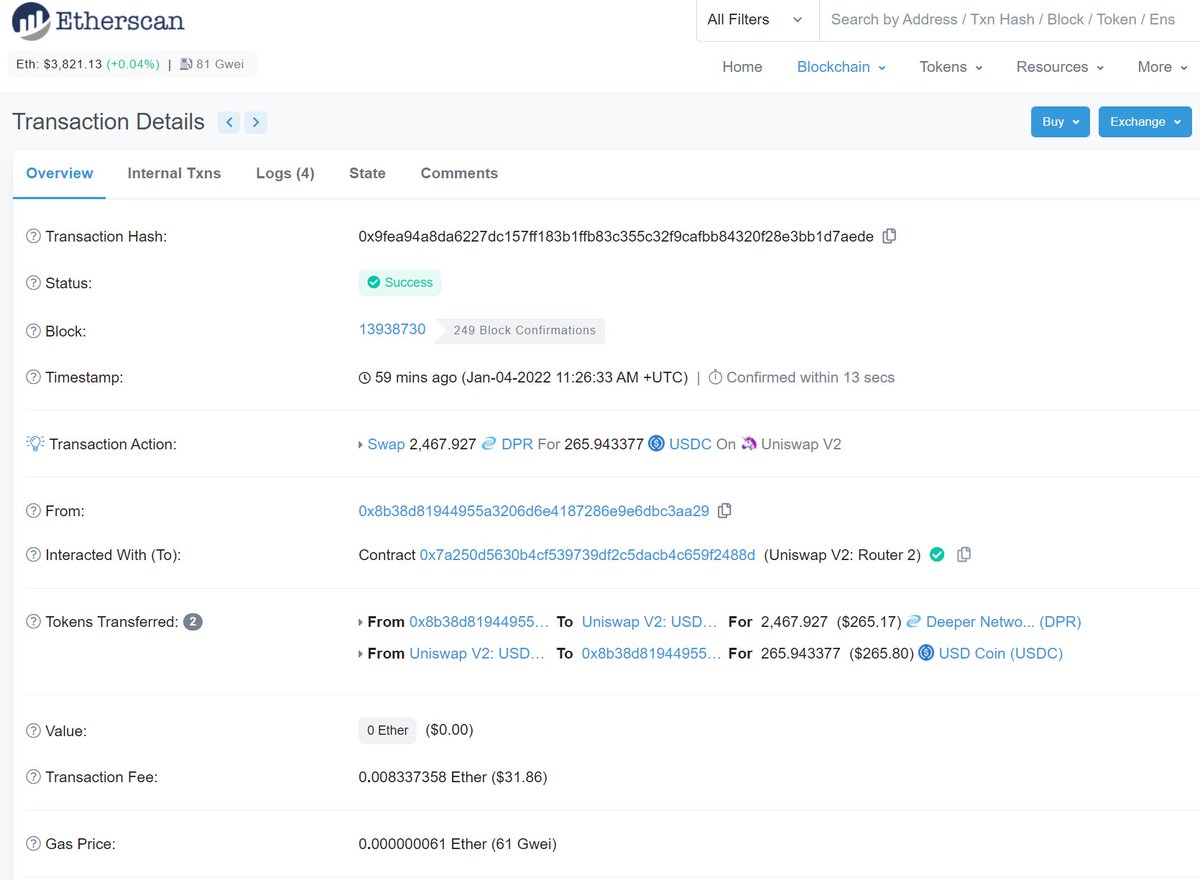Click the Uniswap unicorn icon
This screenshot has height=880, width=1200.
pyautogui.click(x=749, y=443)
